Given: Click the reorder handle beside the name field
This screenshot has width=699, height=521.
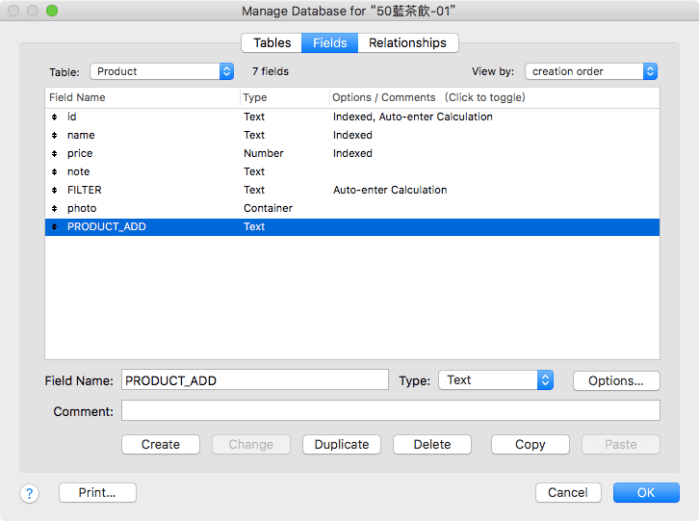Looking at the screenshot, I should click(55, 135).
